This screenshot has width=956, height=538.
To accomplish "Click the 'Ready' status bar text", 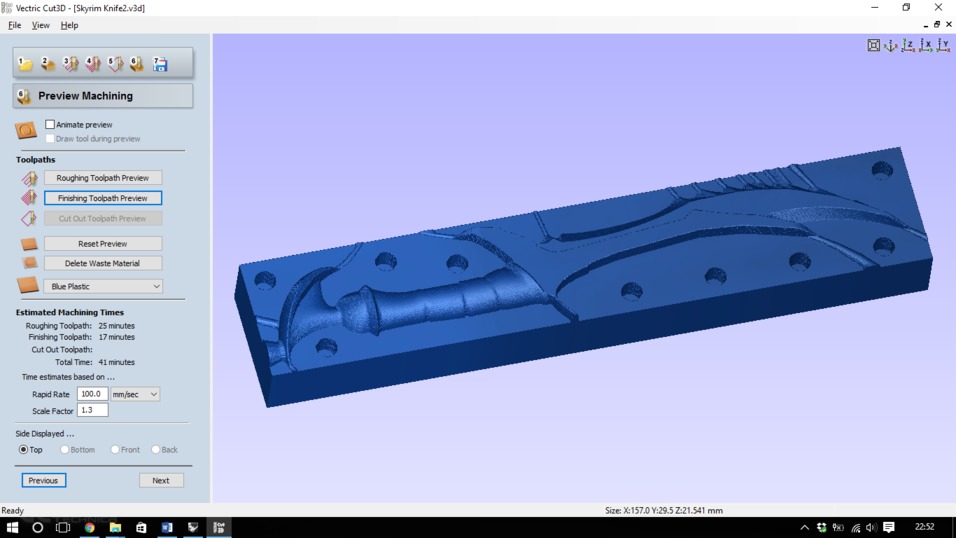I will [13, 511].
